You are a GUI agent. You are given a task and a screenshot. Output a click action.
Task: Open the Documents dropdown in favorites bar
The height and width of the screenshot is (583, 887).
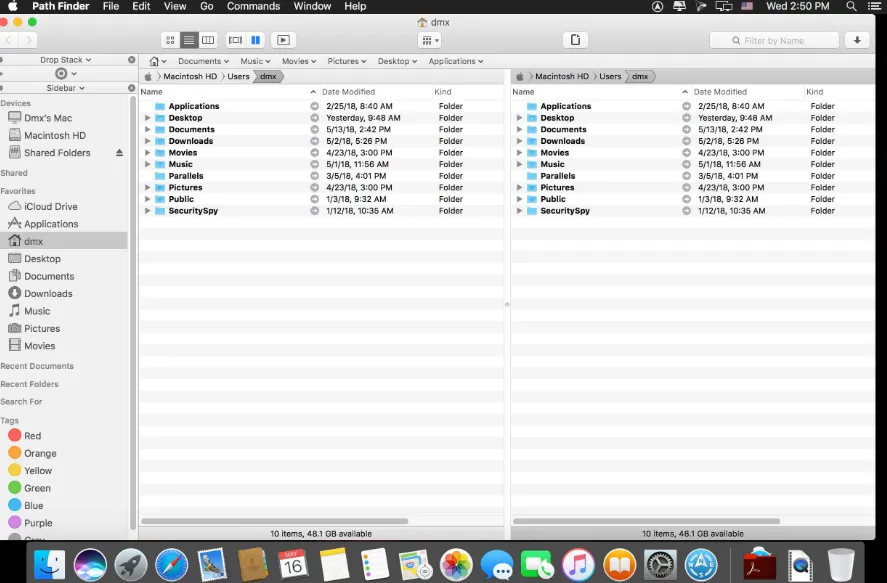click(x=203, y=61)
